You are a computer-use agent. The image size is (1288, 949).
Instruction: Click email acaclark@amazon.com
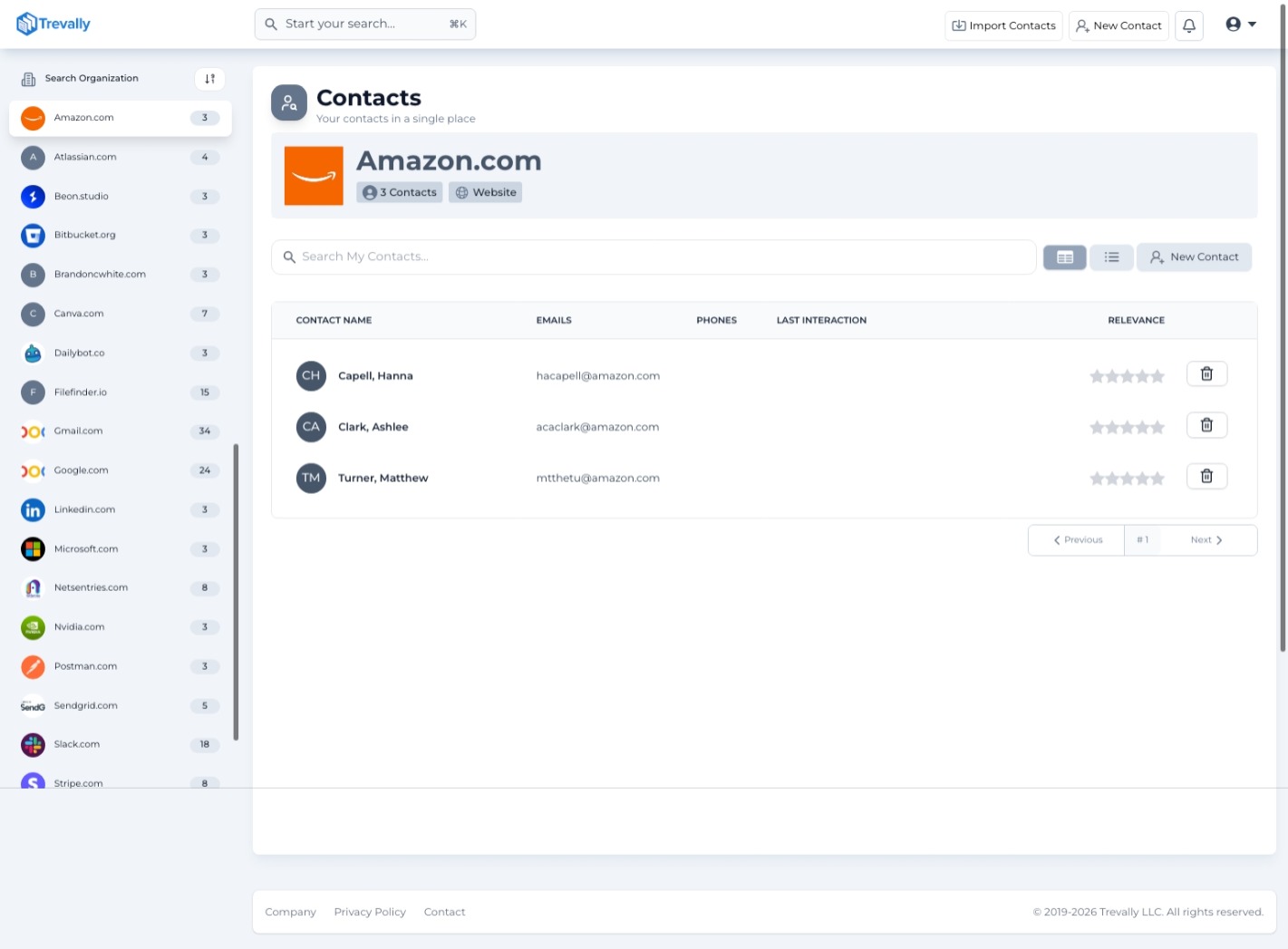(x=597, y=427)
